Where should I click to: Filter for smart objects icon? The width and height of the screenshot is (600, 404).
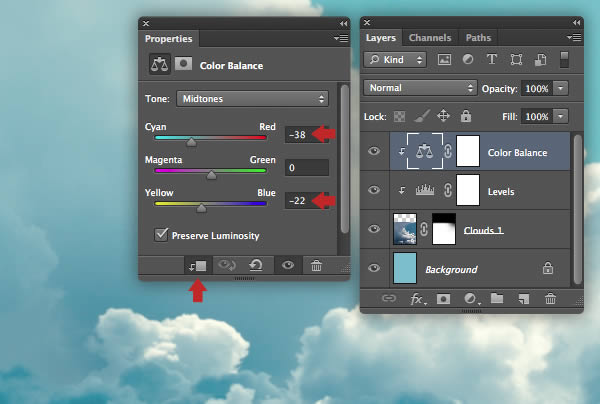click(x=540, y=59)
